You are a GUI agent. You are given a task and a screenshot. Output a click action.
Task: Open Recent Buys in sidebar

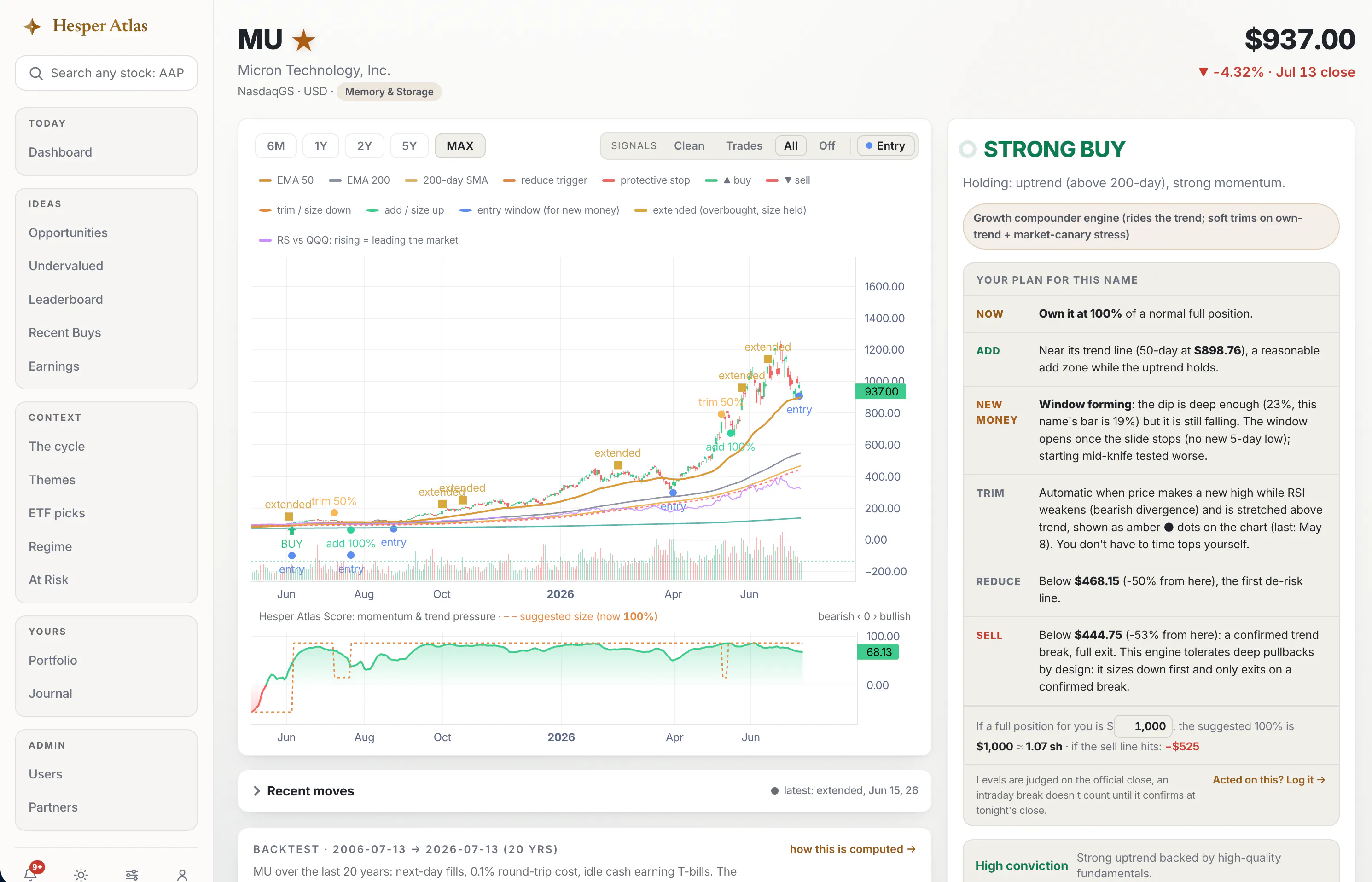pos(65,332)
